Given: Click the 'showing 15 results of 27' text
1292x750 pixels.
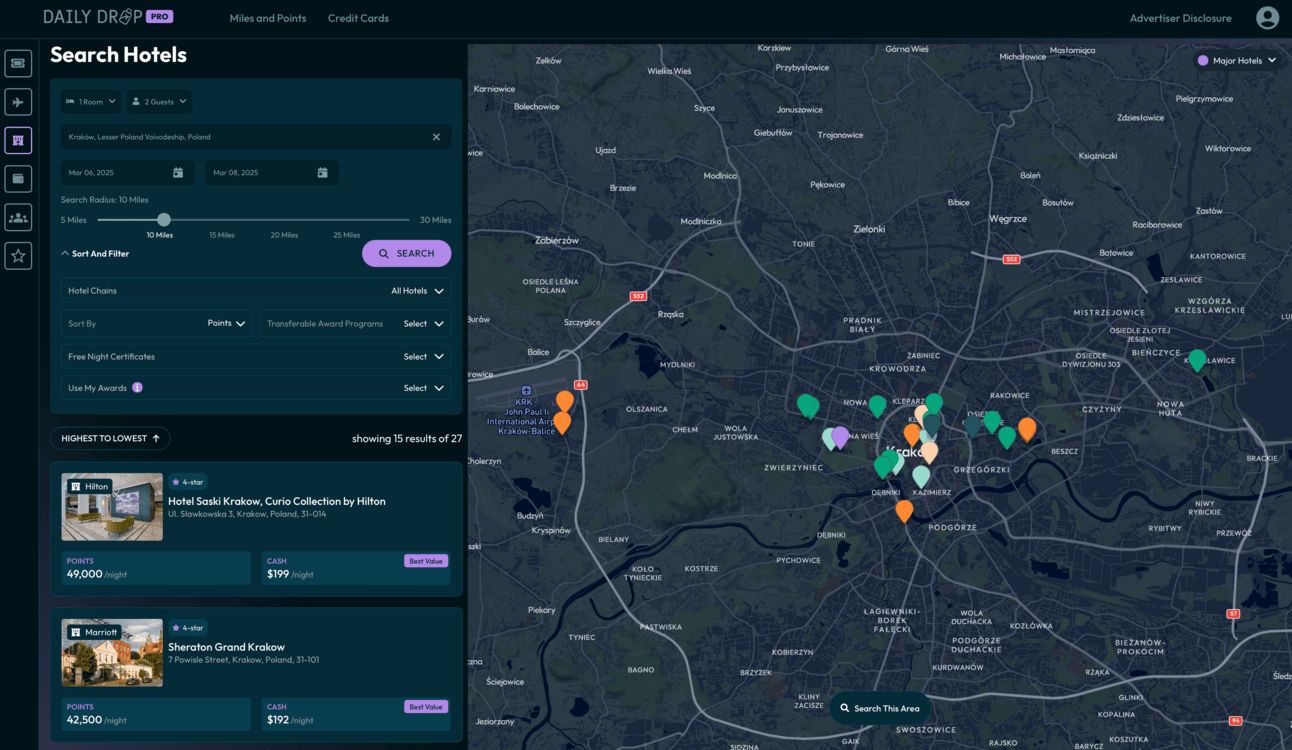Looking at the screenshot, I should point(407,438).
